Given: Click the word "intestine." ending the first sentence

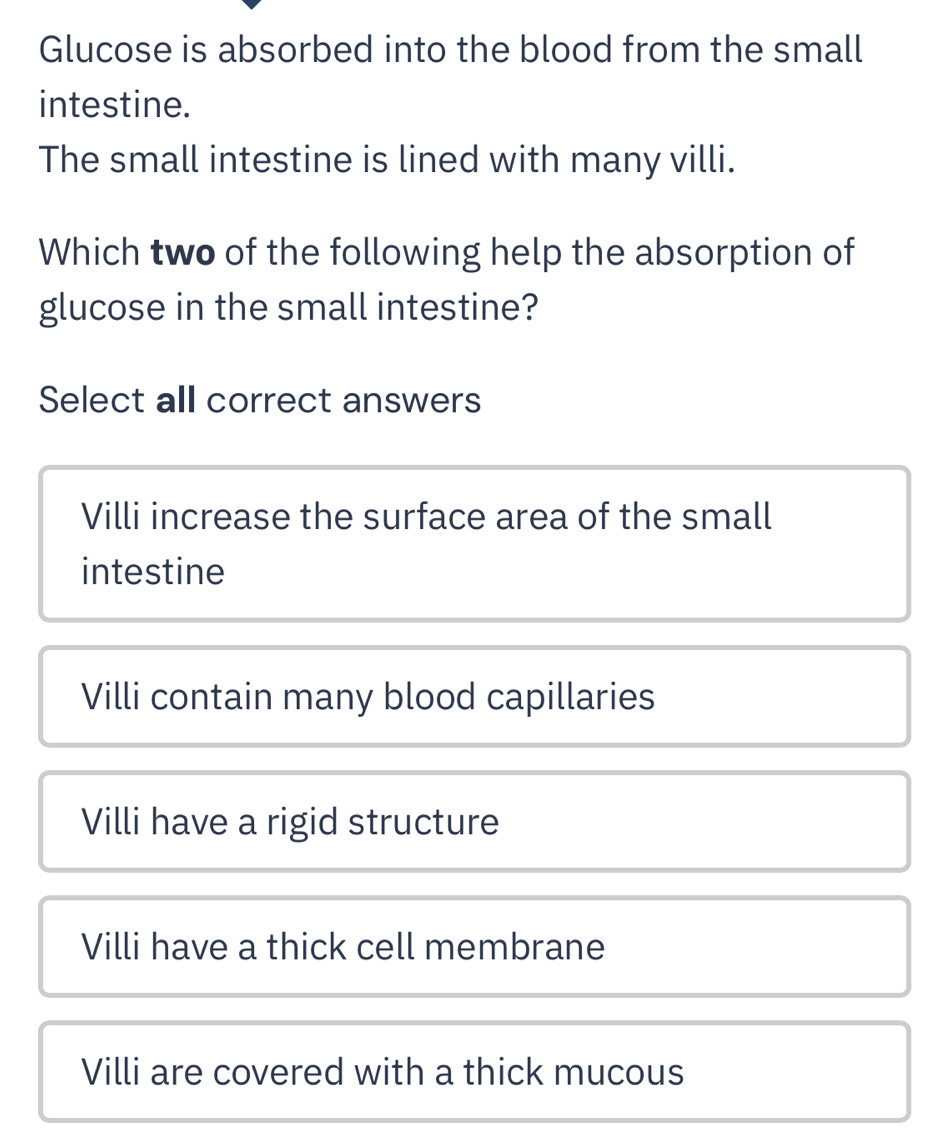Looking at the screenshot, I should point(115,104).
